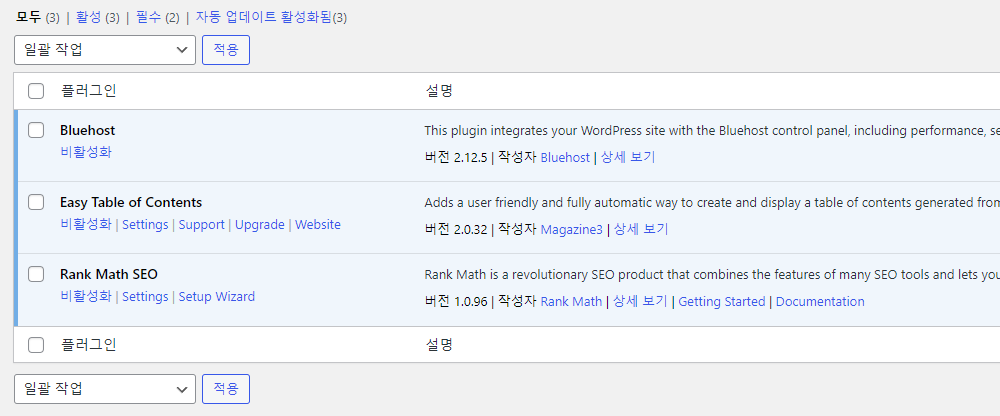Click the Bluehost plugin description text
This screenshot has width=1000, height=416.
[712, 131]
